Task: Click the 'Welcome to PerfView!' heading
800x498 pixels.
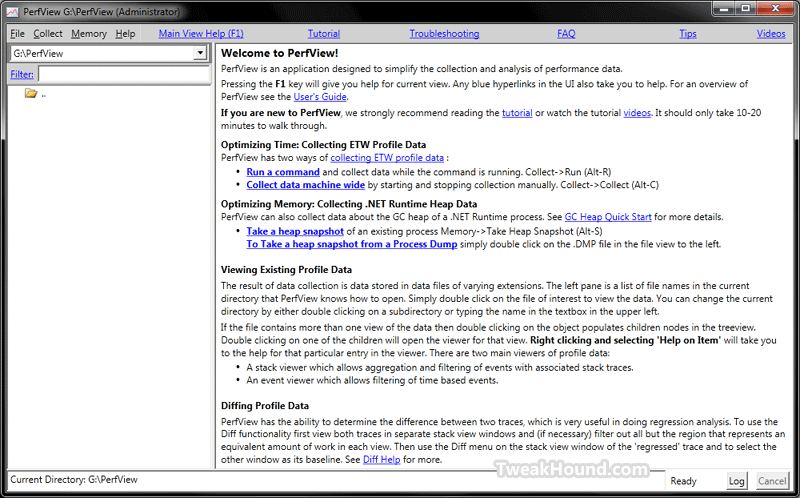Action: 280,53
